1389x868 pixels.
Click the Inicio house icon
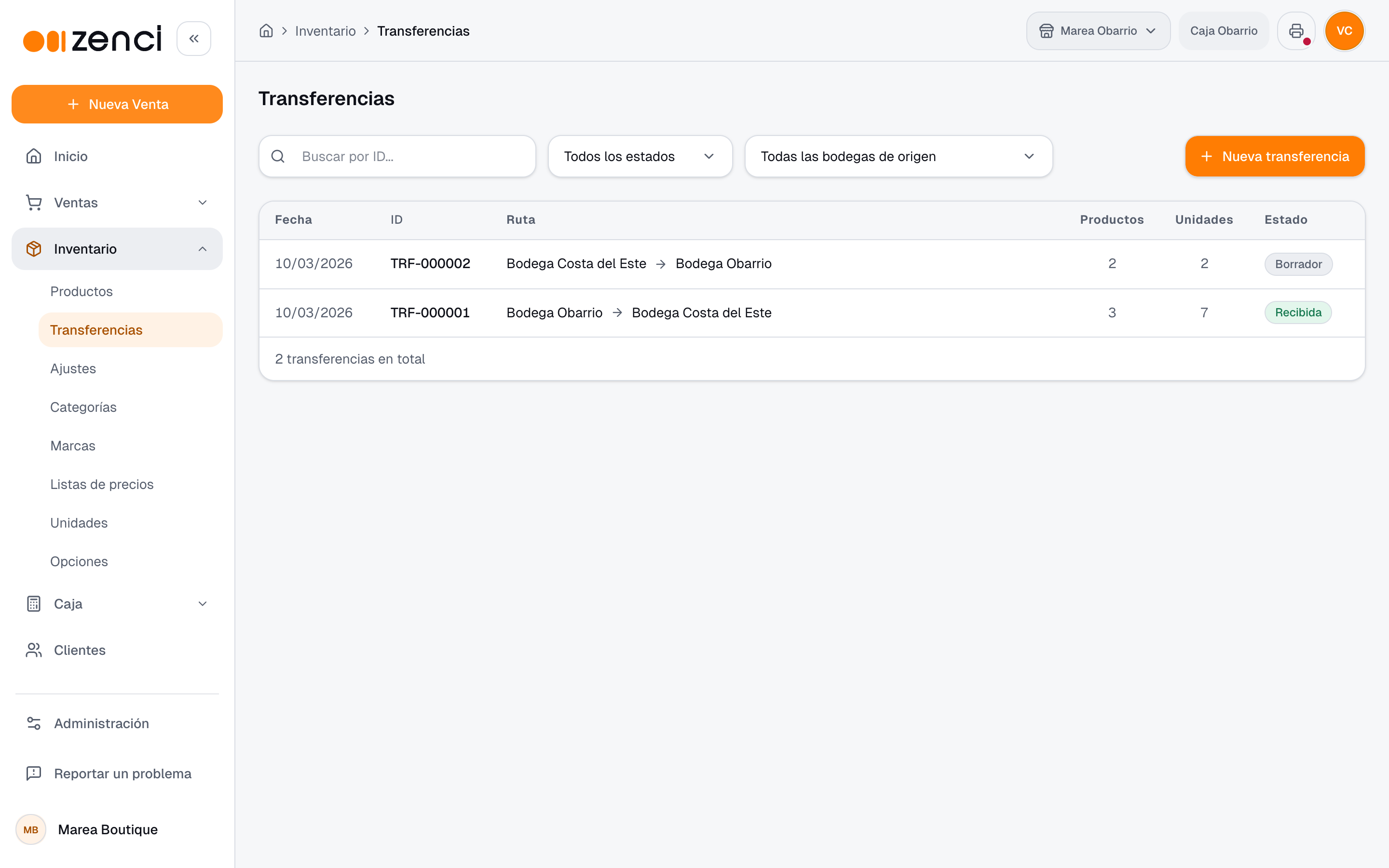click(x=34, y=156)
